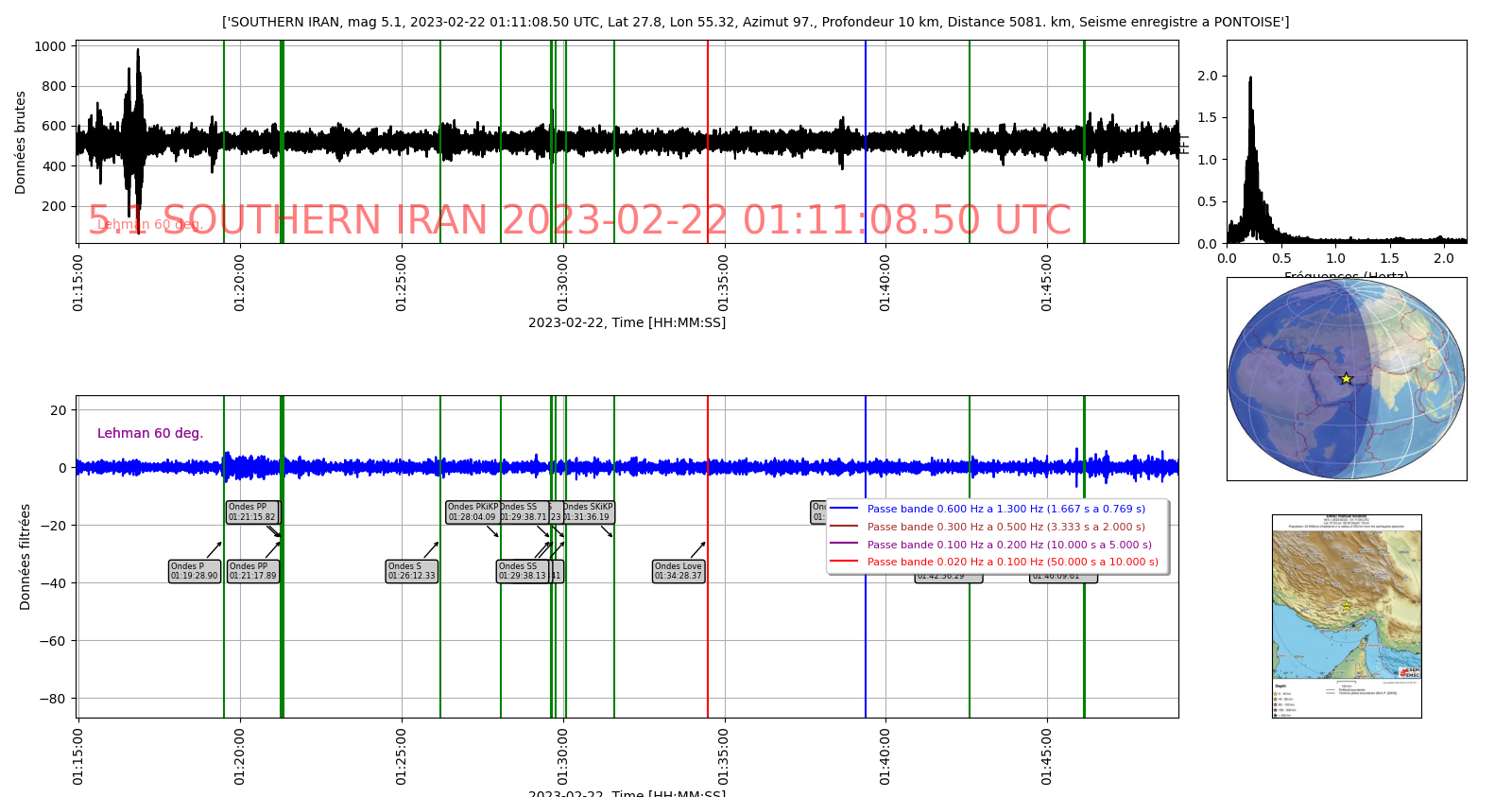This screenshot has height=797, width=1512.
Task: Select the Ondes S 01:26:12.33 annotation box
Action: tap(412, 571)
